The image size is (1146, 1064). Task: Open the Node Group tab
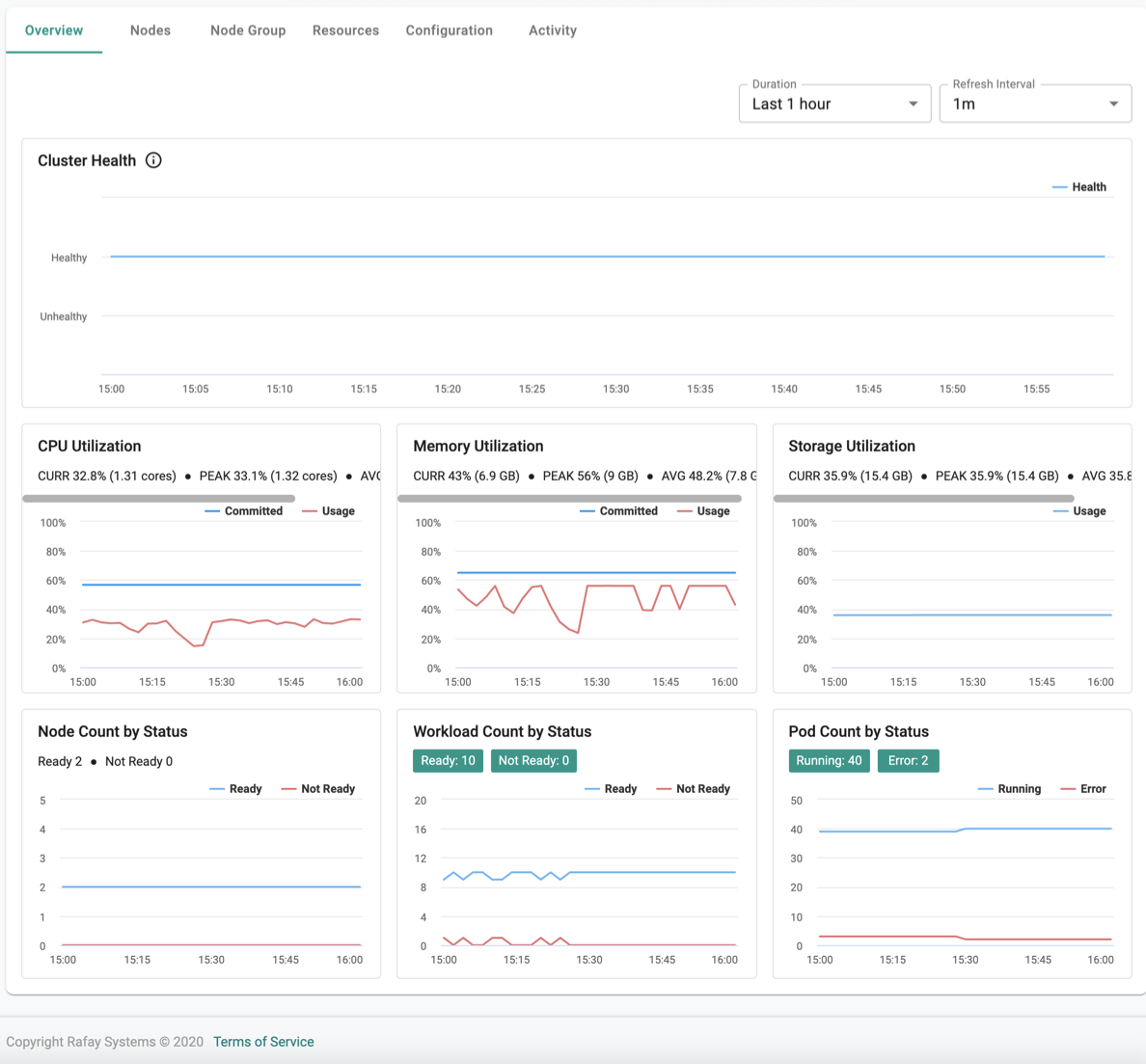[248, 30]
